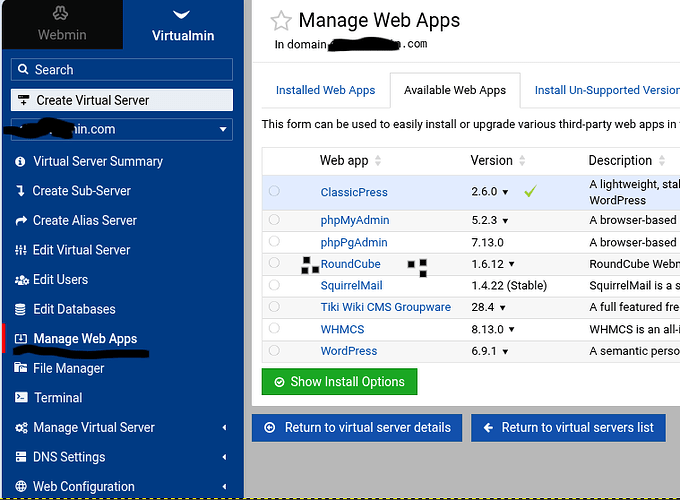Click the Edit Databases stack icon
680x500 pixels.
point(20,310)
